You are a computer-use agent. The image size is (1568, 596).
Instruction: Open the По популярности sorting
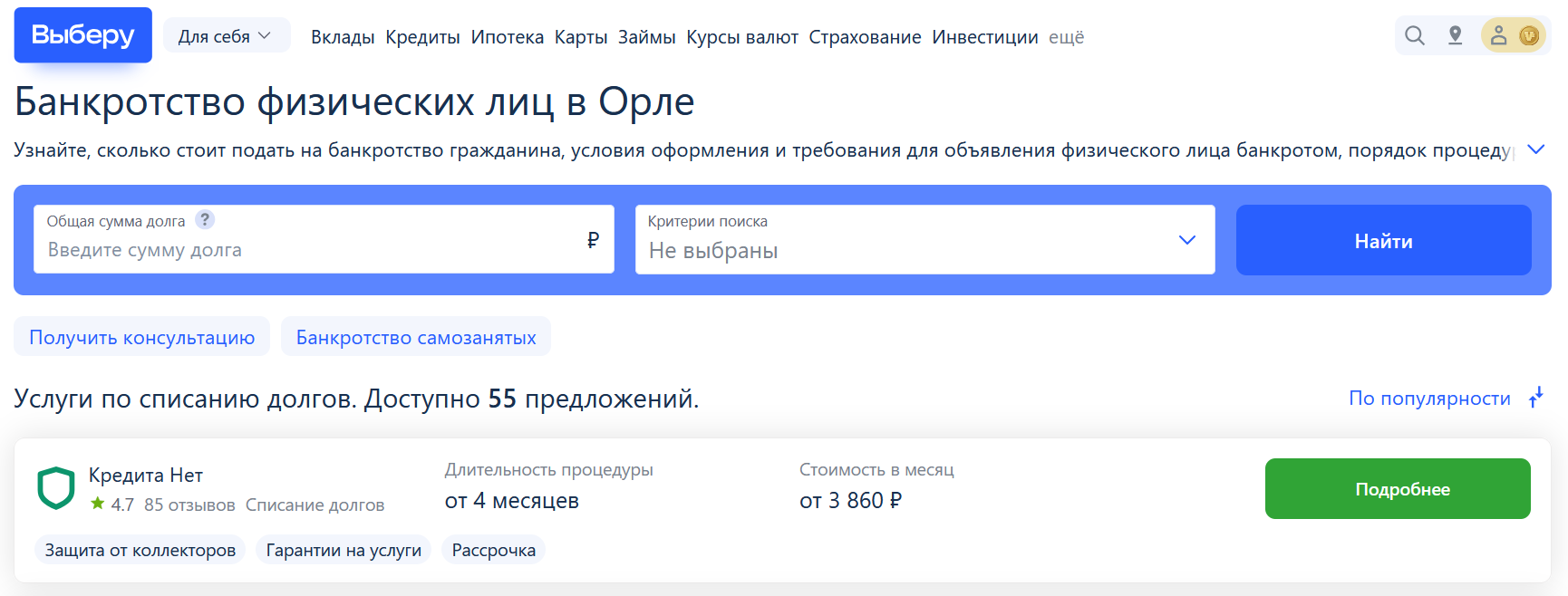click(1429, 398)
